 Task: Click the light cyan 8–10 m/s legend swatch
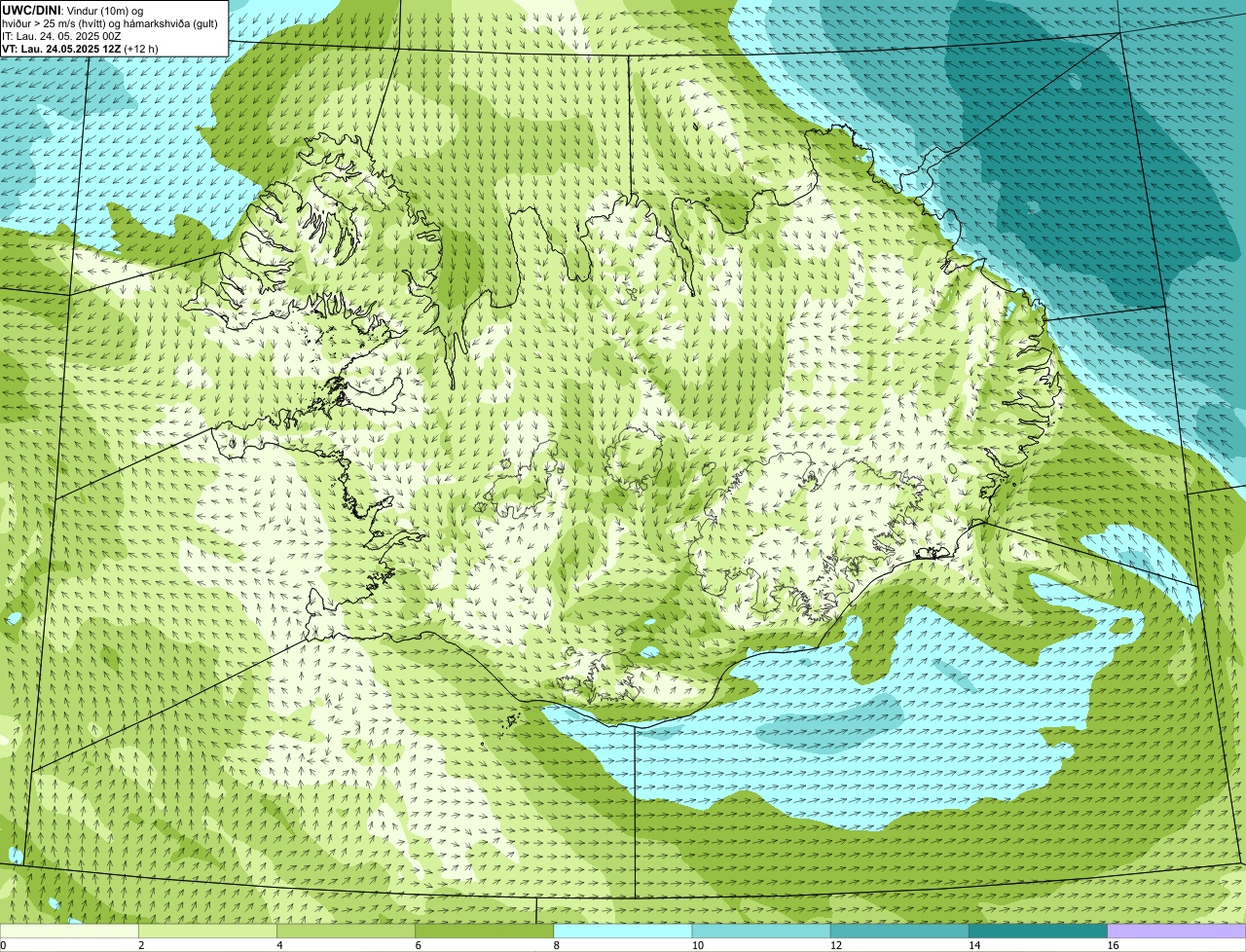coord(623,932)
